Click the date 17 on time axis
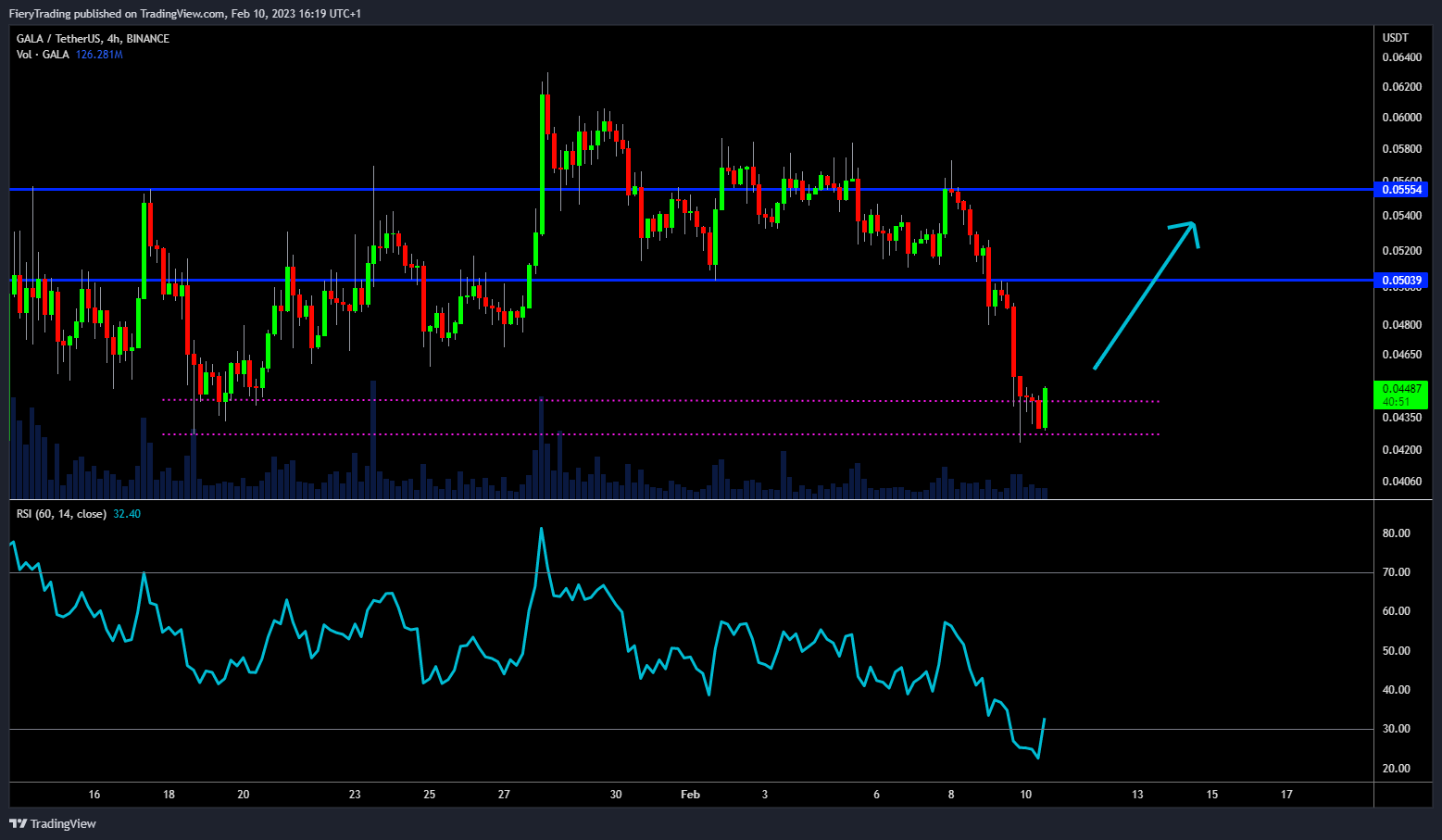 1286,795
